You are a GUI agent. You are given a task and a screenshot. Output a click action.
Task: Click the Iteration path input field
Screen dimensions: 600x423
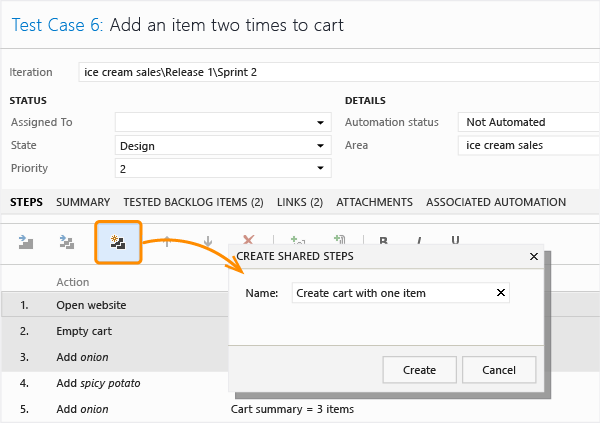coord(300,73)
